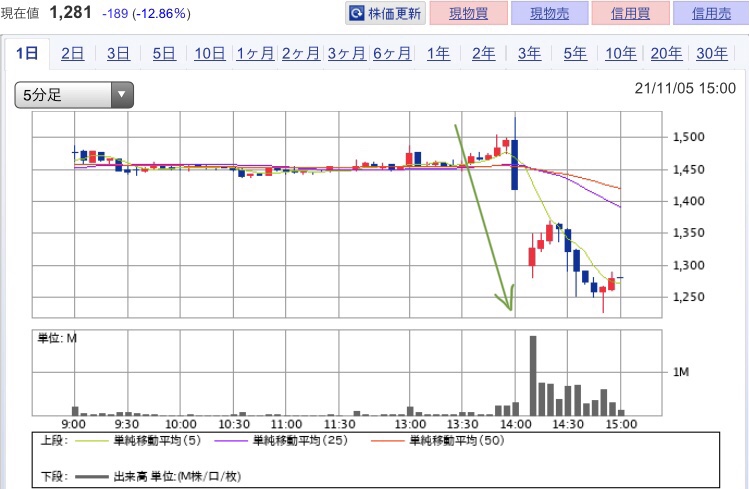Click the 単位: M label
Viewport: 749px width, 489px height.
[57, 338]
